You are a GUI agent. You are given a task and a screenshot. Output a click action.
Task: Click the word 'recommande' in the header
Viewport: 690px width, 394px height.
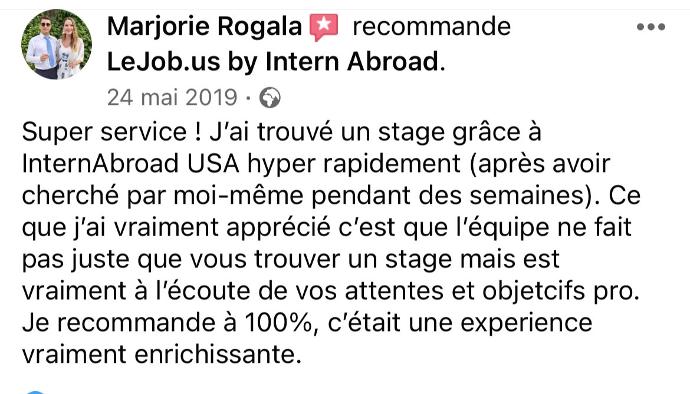coord(432,26)
